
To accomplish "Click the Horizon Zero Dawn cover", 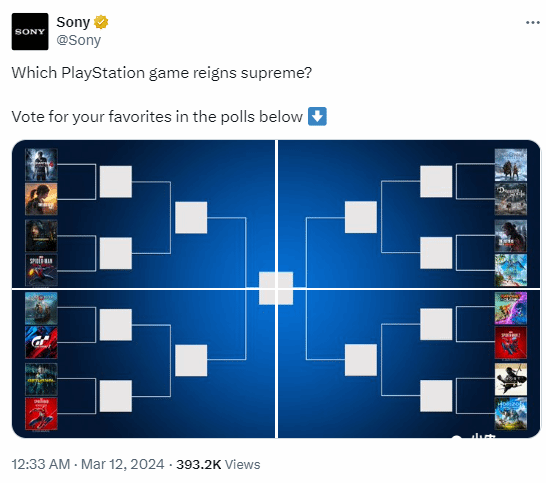I will (x=511, y=413).
